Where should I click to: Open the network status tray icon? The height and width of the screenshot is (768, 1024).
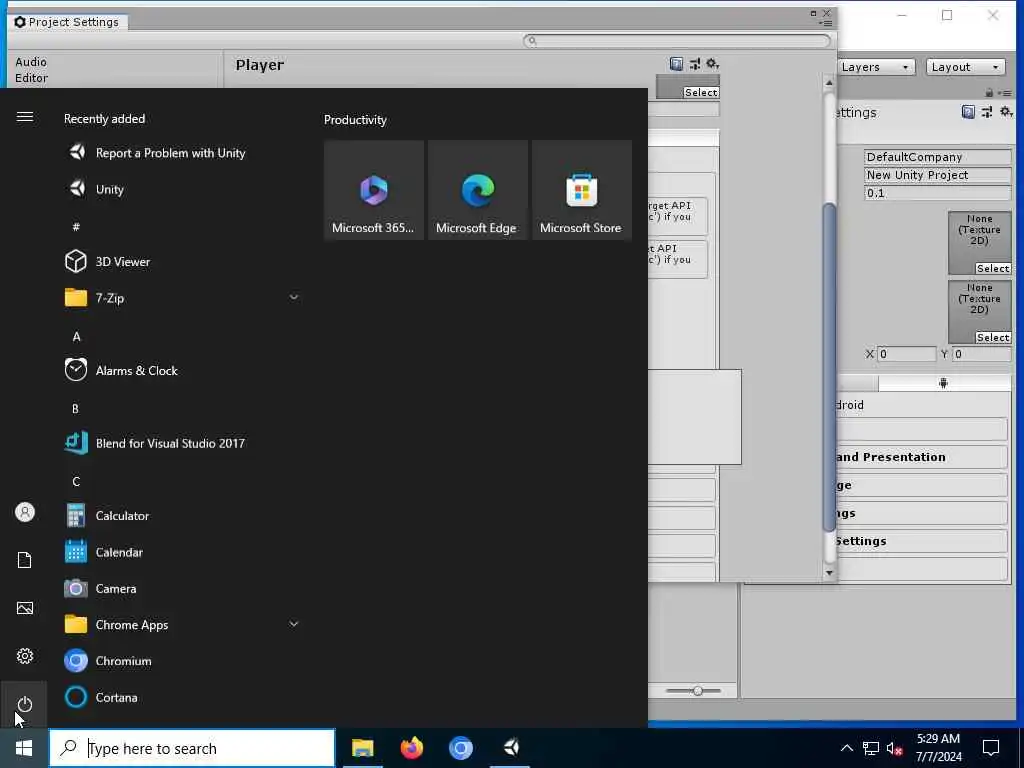point(871,748)
